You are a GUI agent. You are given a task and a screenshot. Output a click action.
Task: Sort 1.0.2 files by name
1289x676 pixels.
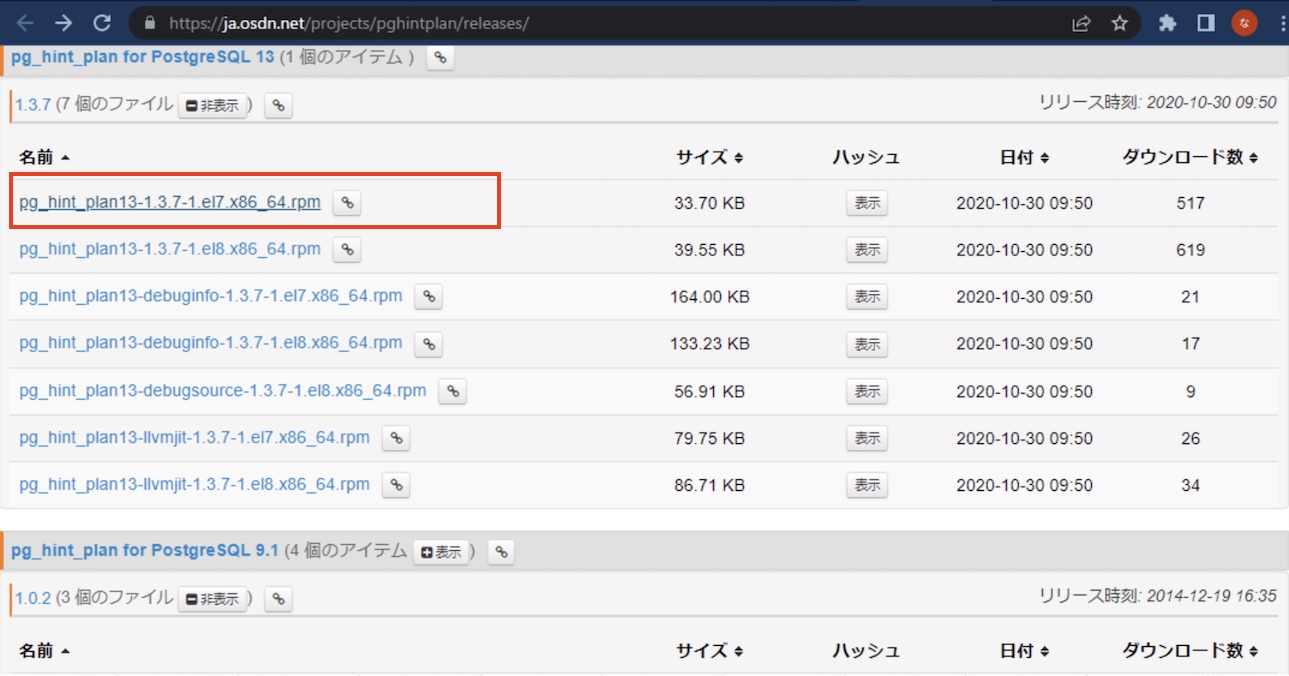click(x=44, y=651)
